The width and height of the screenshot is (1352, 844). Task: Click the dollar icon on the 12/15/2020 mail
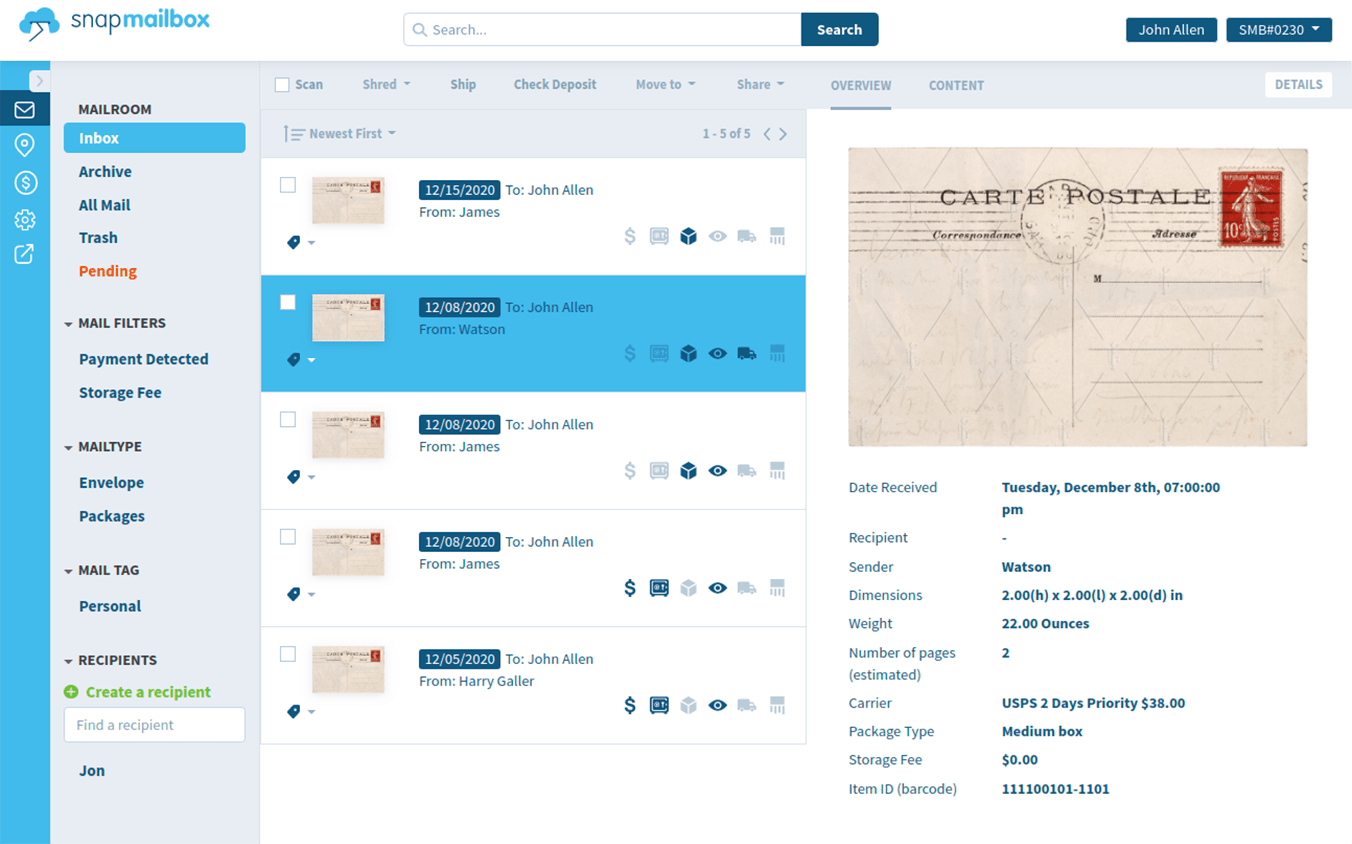(x=630, y=237)
